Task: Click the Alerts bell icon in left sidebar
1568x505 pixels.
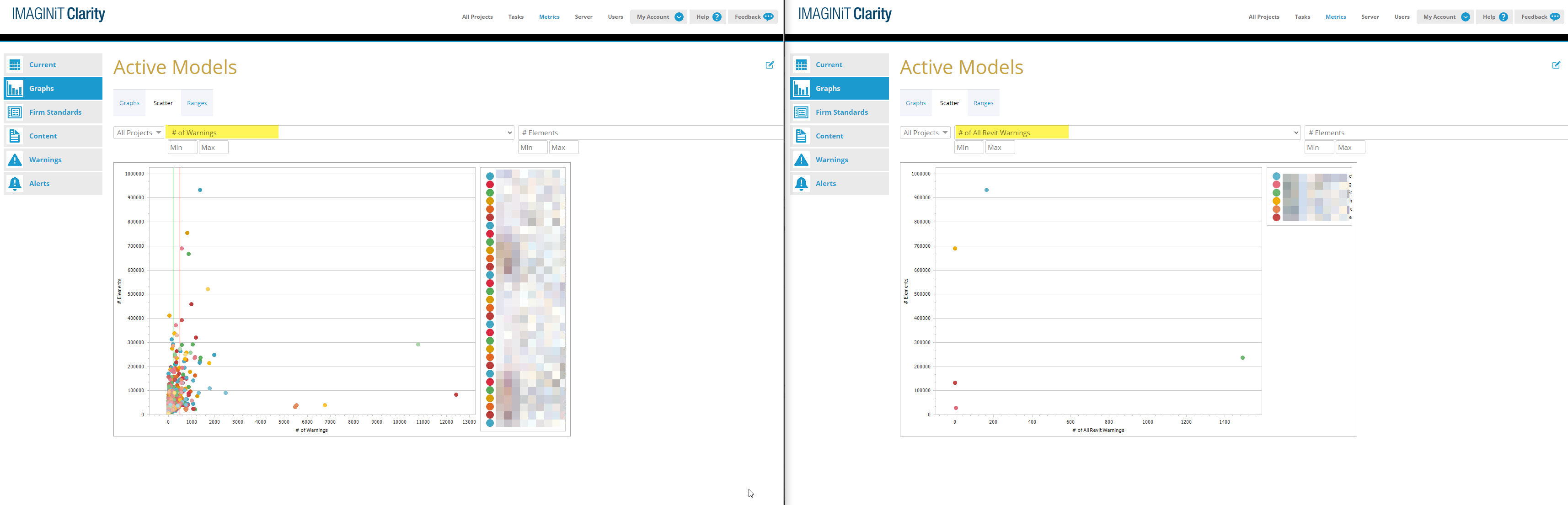Action: [15, 184]
